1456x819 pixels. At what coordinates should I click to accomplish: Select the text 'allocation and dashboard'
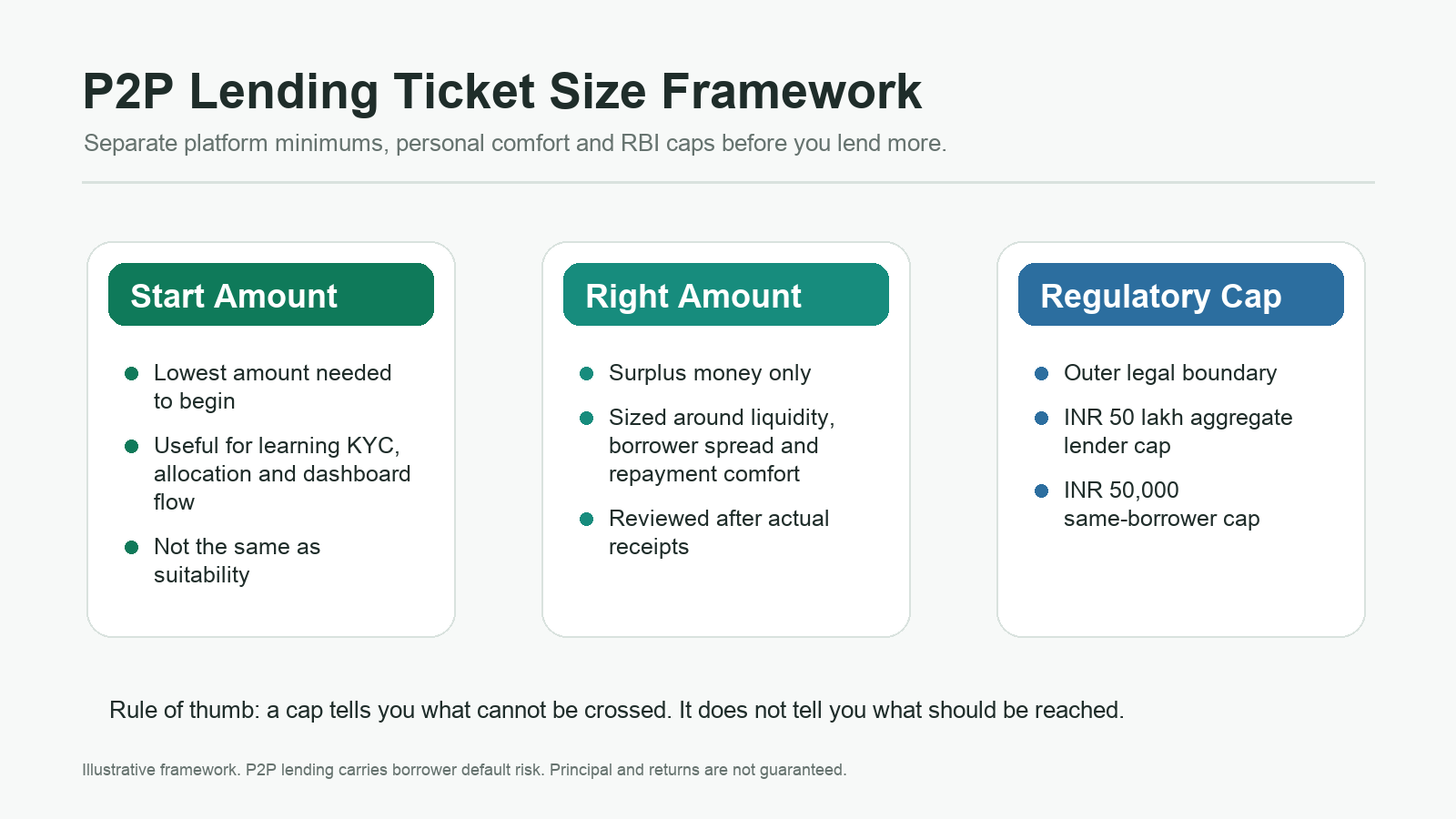pos(282,474)
